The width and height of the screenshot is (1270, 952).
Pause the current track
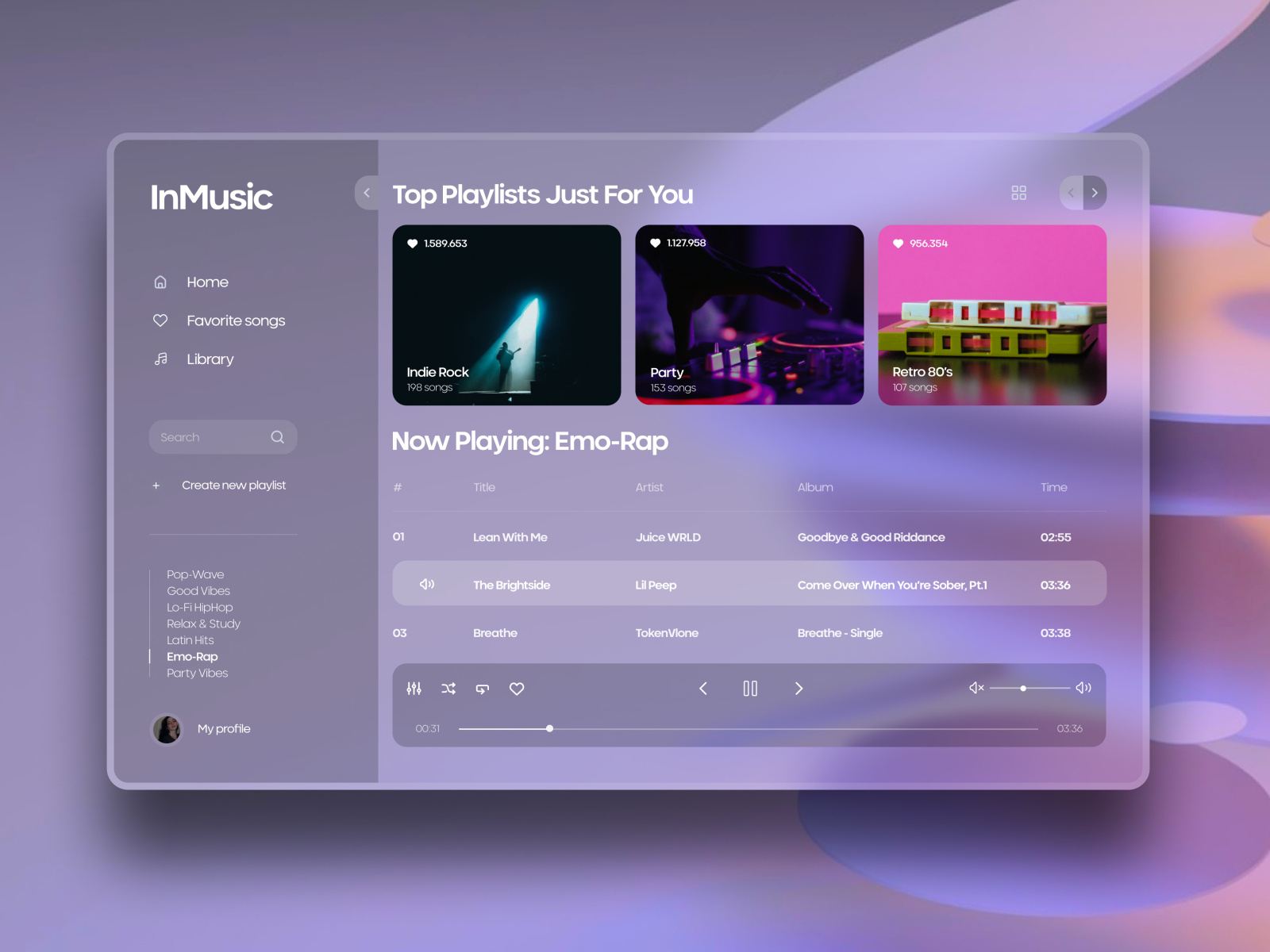[x=749, y=689]
